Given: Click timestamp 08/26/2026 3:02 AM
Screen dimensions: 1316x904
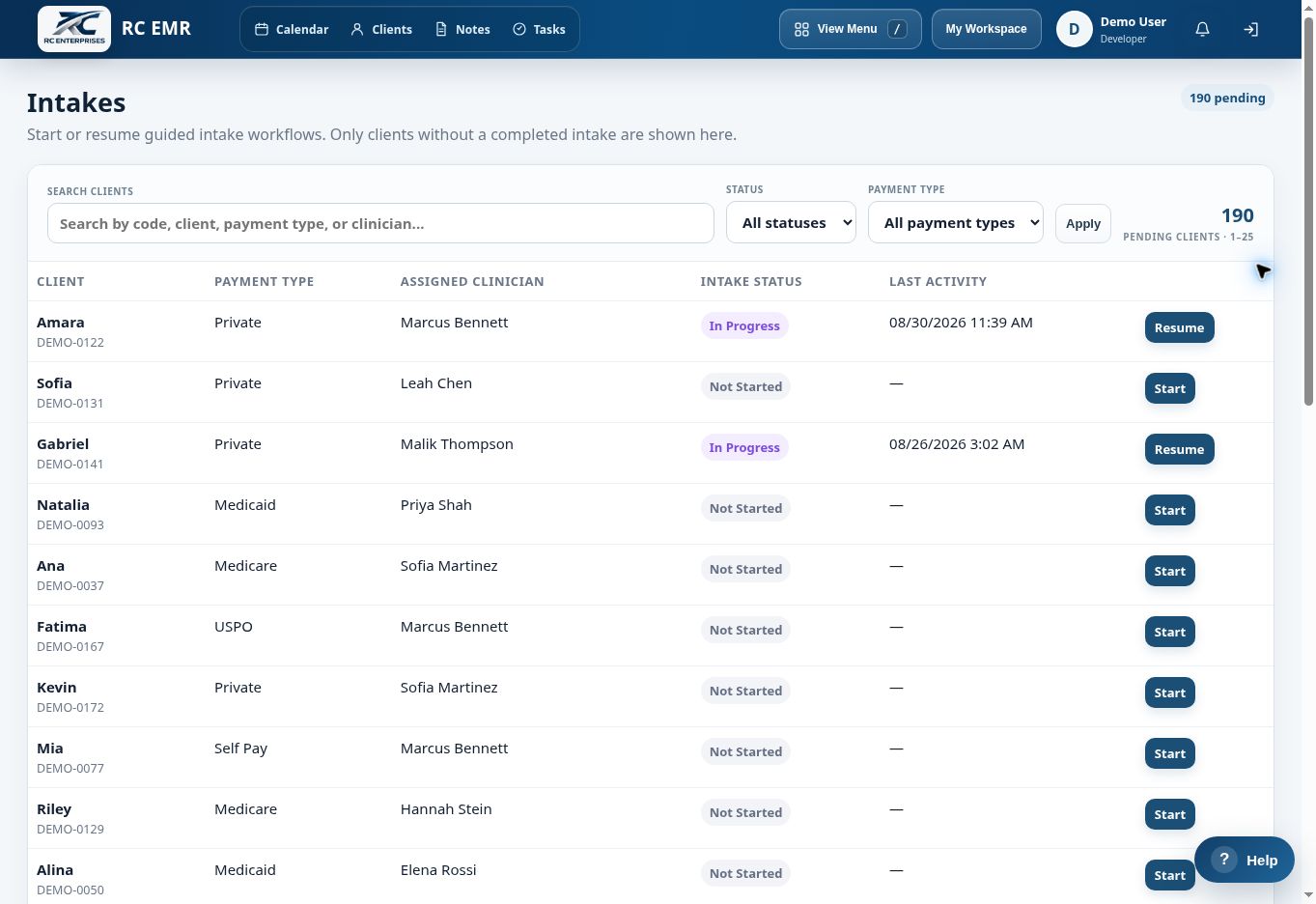Looking at the screenshot, I should click(x=957, y=444).
